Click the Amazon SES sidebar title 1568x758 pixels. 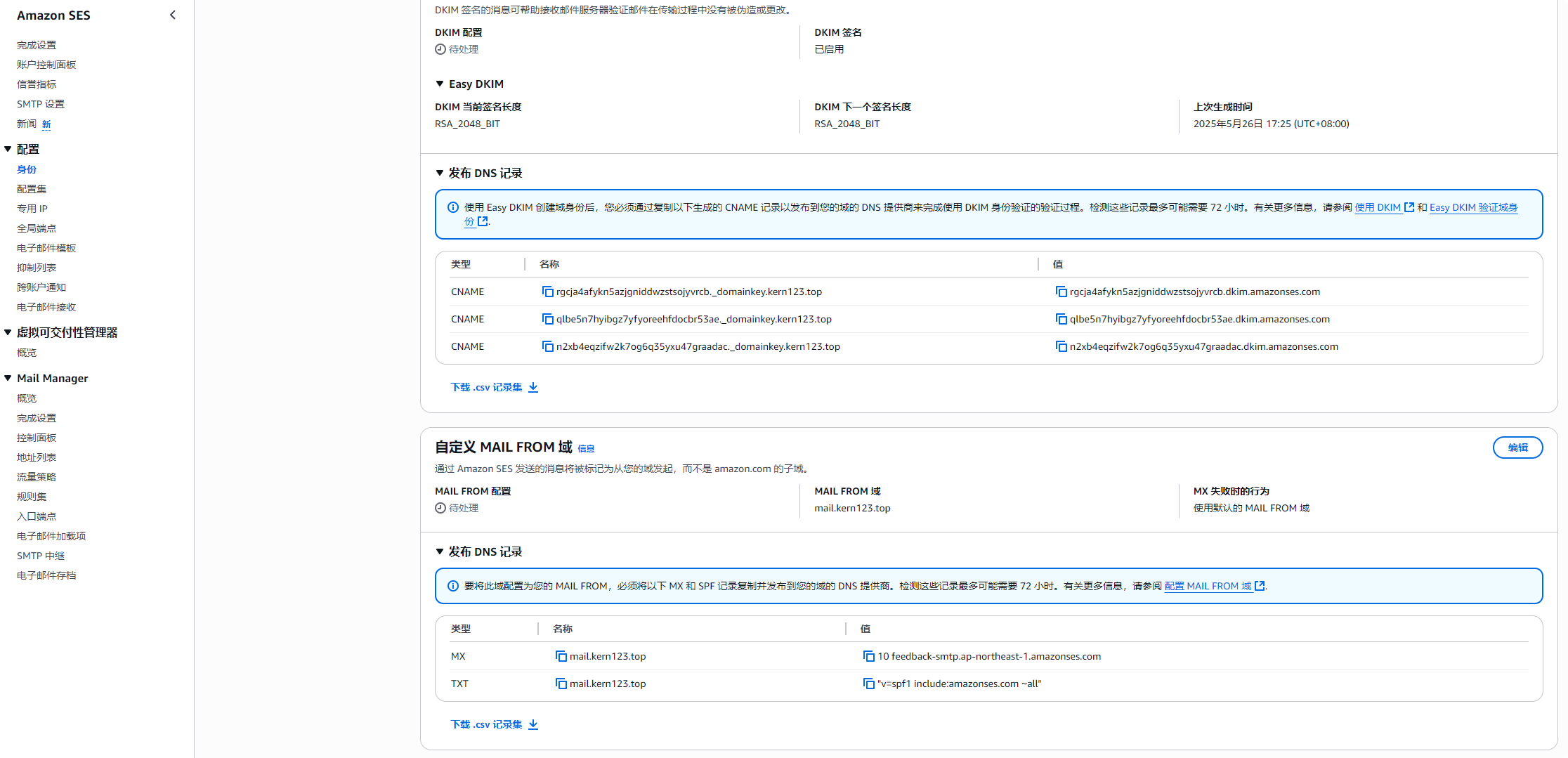(x=53, y=15)
